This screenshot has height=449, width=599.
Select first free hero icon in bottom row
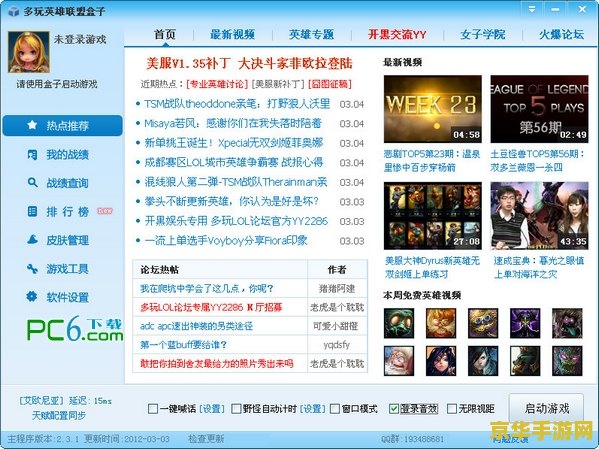click(399, 361)
